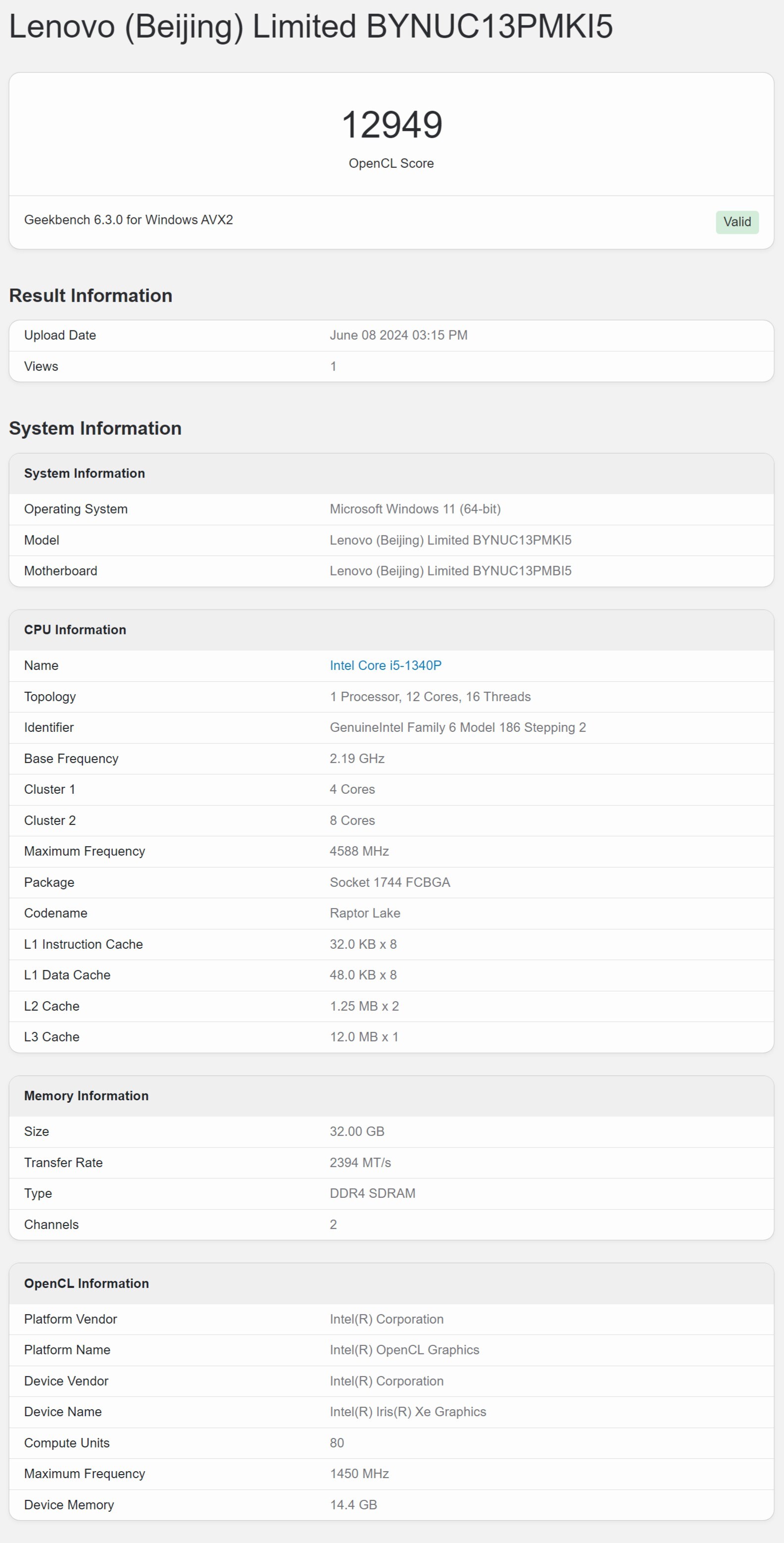Click the Motherboard value BYNUC13PMBI5

click(450, 571)
